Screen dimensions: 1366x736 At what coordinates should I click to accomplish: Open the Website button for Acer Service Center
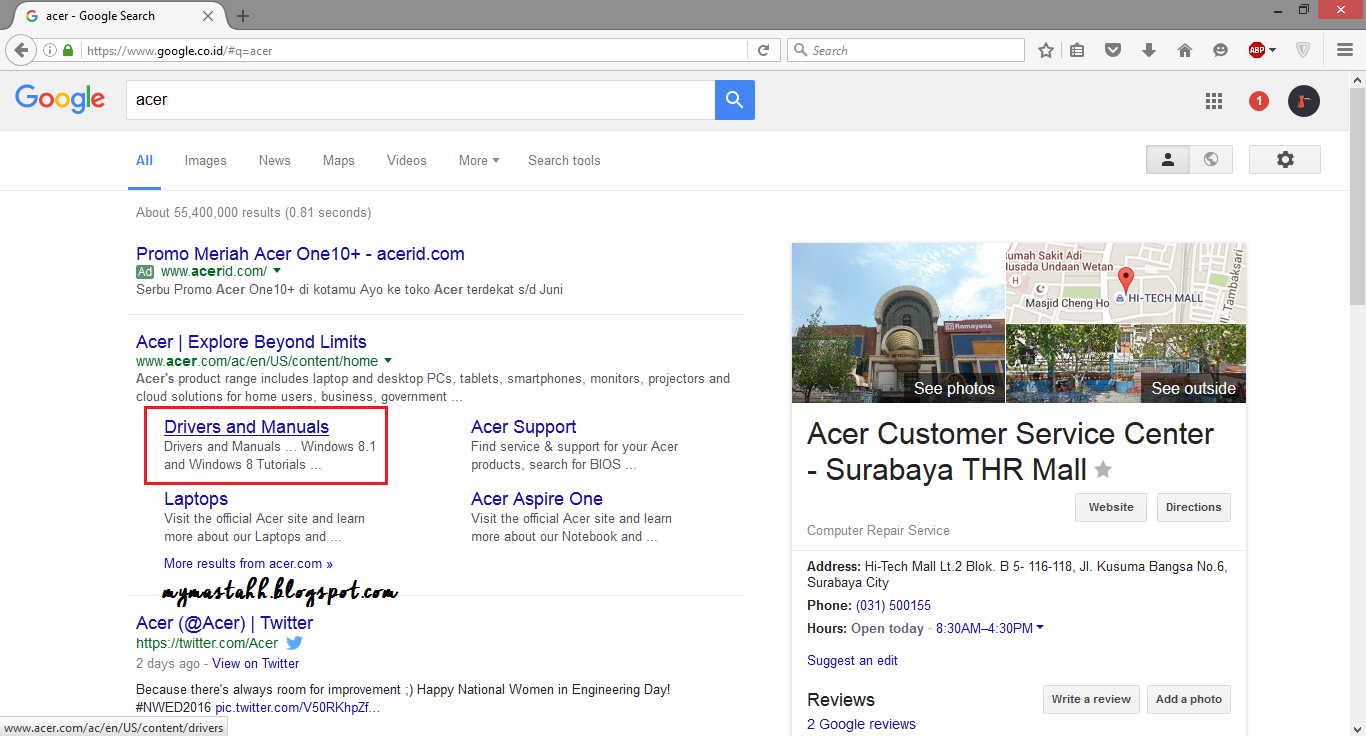(1111, 507)
